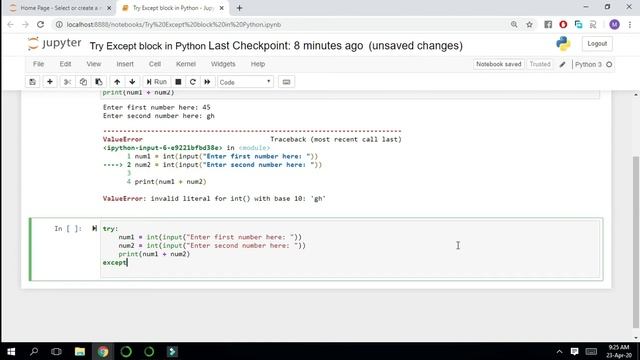Viewport: 640px width, 360px height.
Task: Click the 'In [ ]:' prompt
Action: point(68,229)
